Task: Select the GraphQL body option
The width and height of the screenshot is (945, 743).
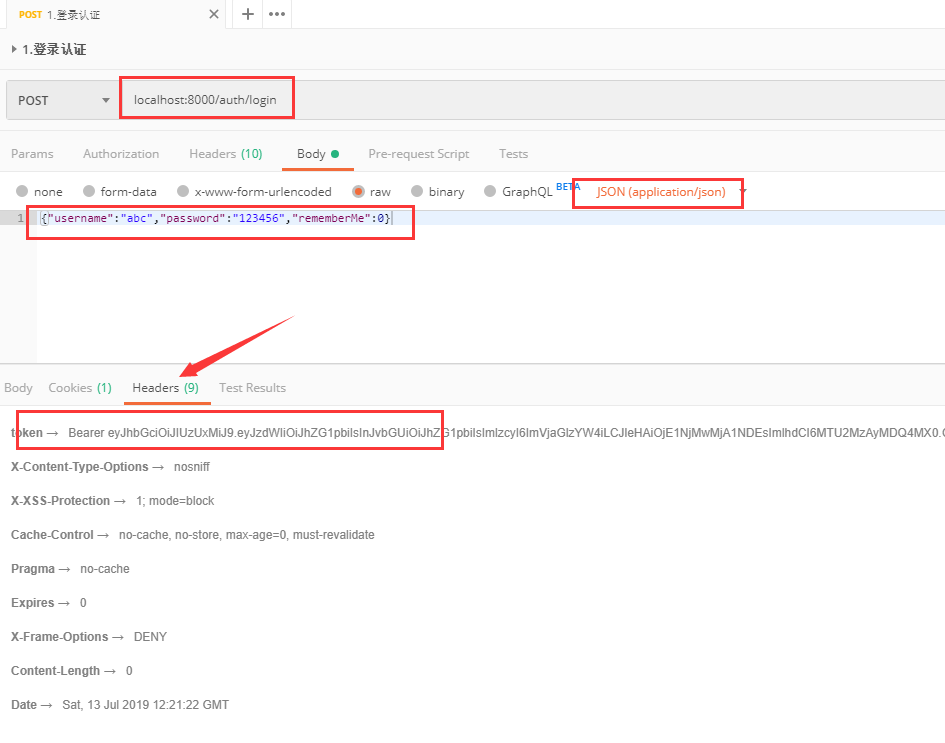Action: [x=490, y=191]
